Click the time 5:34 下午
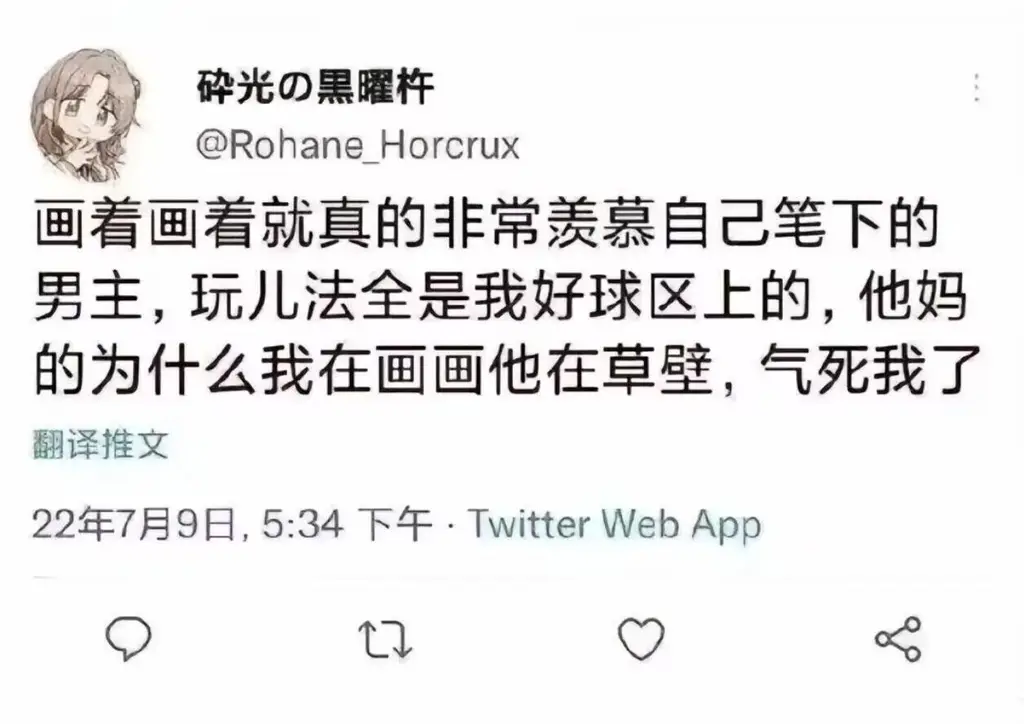 point(347,524)
